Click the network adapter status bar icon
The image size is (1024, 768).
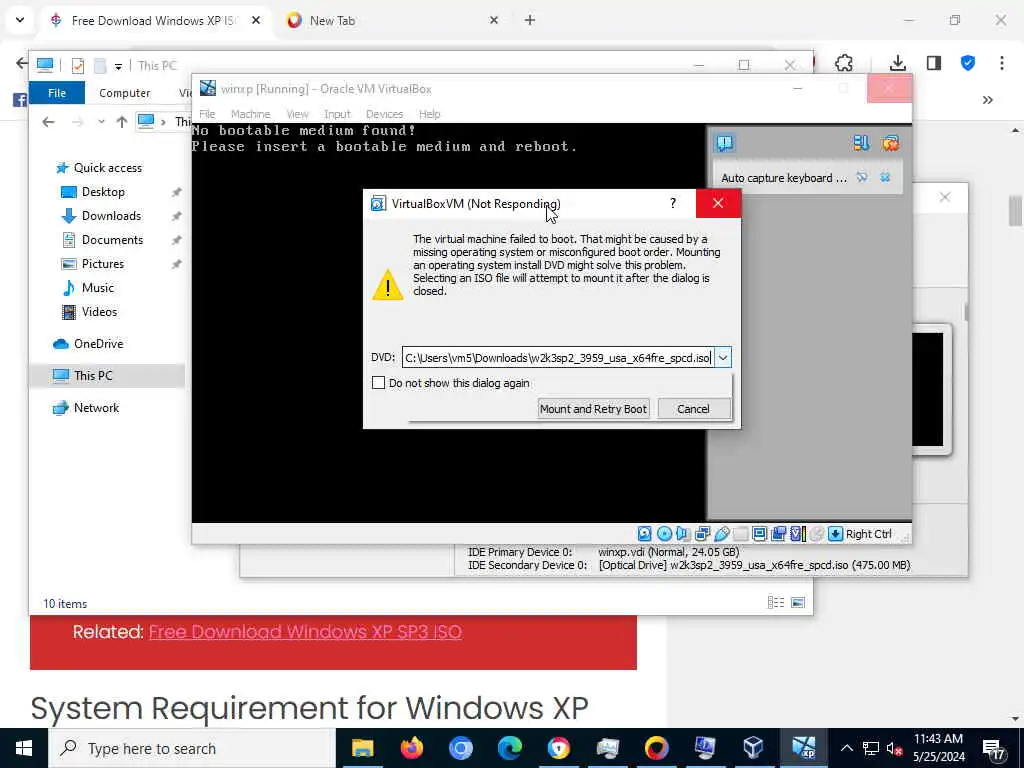(x=703, y=534)
